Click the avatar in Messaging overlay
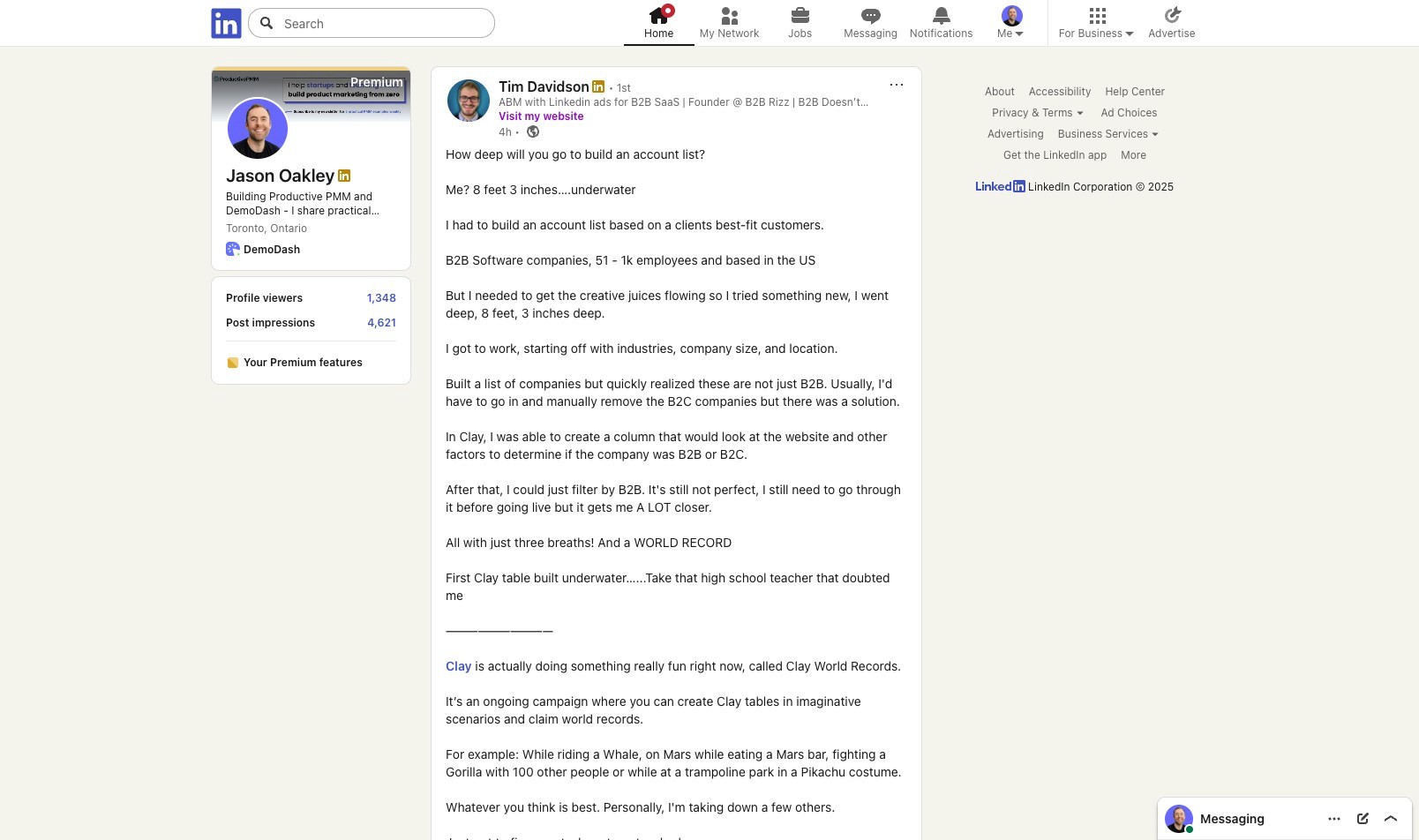1419x840 pixels. coord(1179,819)
